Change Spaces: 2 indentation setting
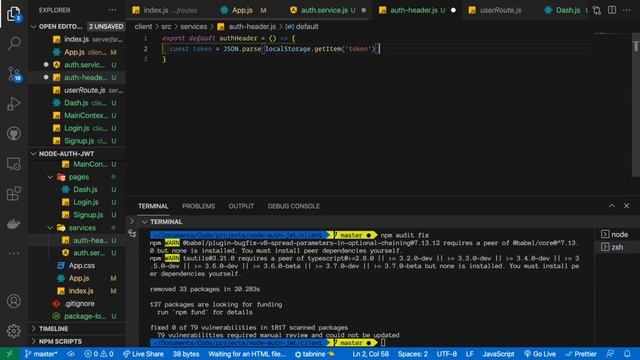Viewport: 640px width, 360px height. pyautogui.click(x=413, y=354)
